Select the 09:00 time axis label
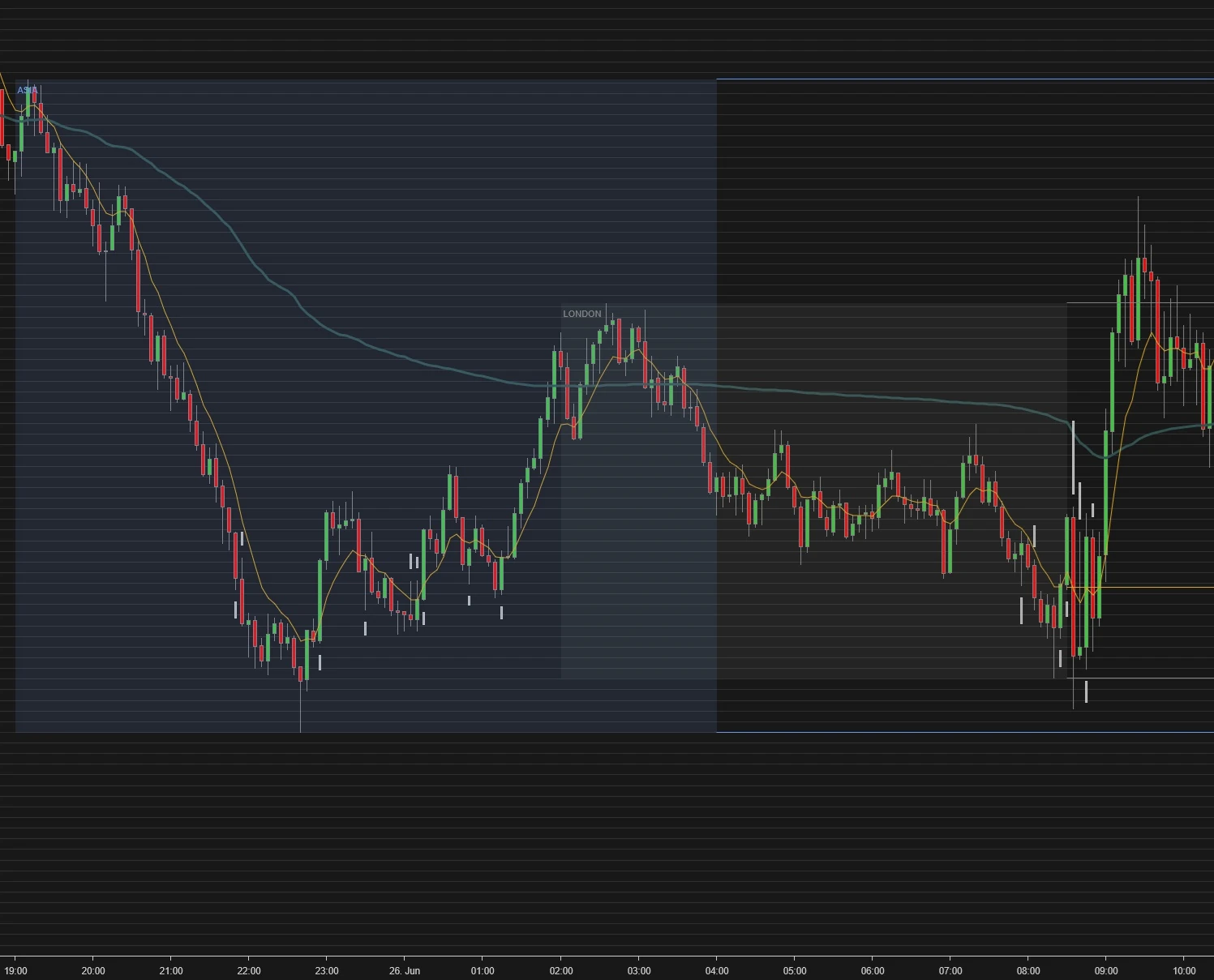The height and width of the screenshot is (980, 1214). click(x=1106, y=970)
